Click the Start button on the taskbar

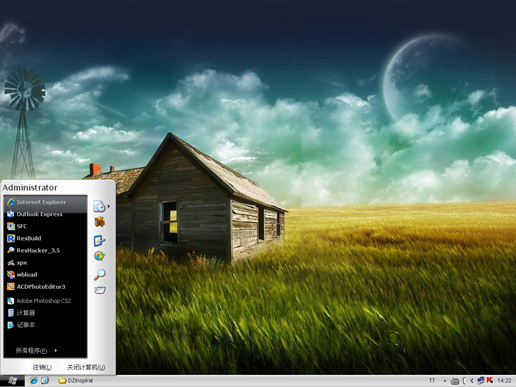click(x=12, y=381)
